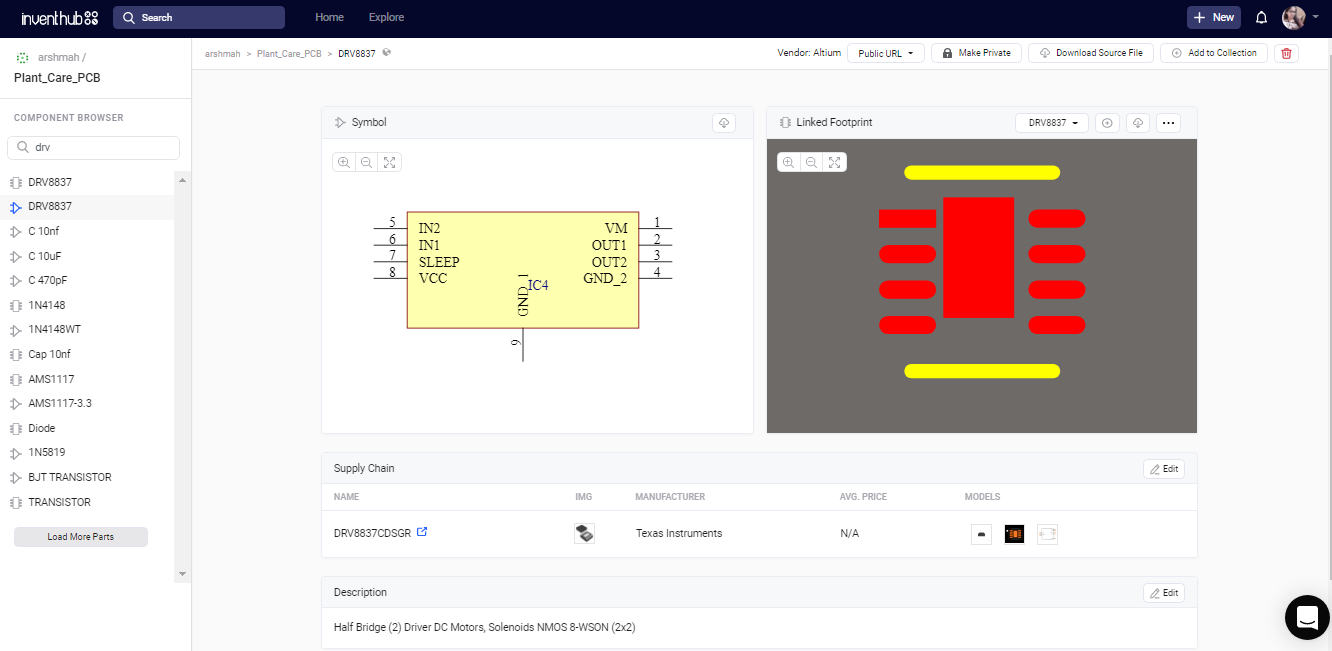1332x651 pixels.
Task: Open the DRV8837CDSGR part link
Action: 372,533
